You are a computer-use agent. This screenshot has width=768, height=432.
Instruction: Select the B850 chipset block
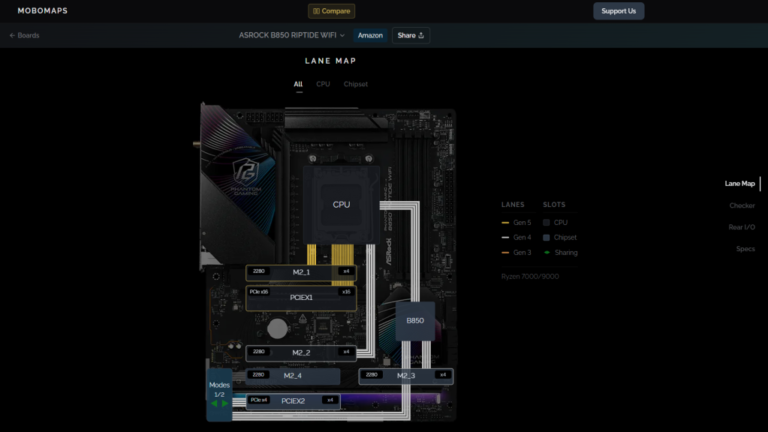pos(415,321)
